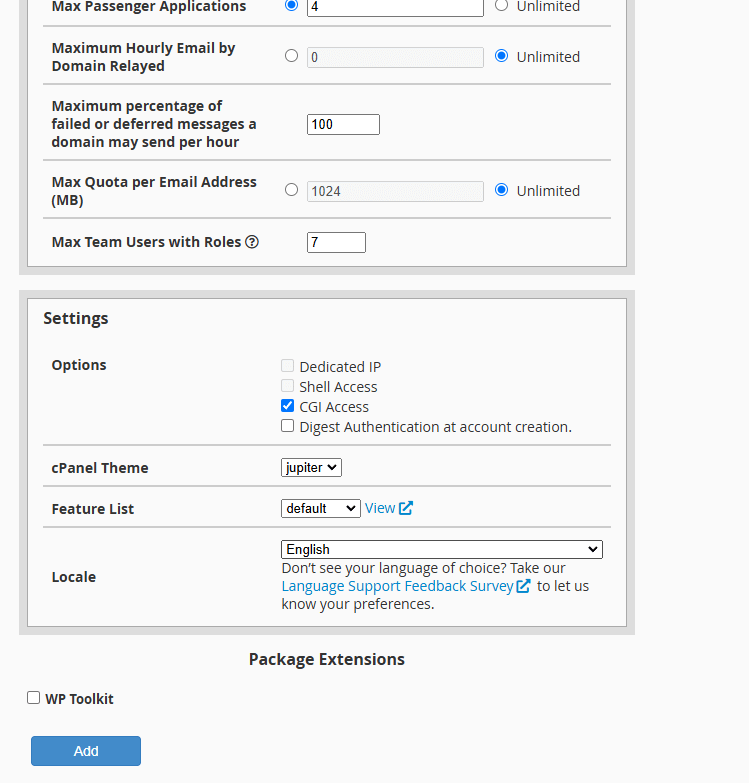Choose Unlimited for Maximum Hourly Email by Domain

coord(501,55)
